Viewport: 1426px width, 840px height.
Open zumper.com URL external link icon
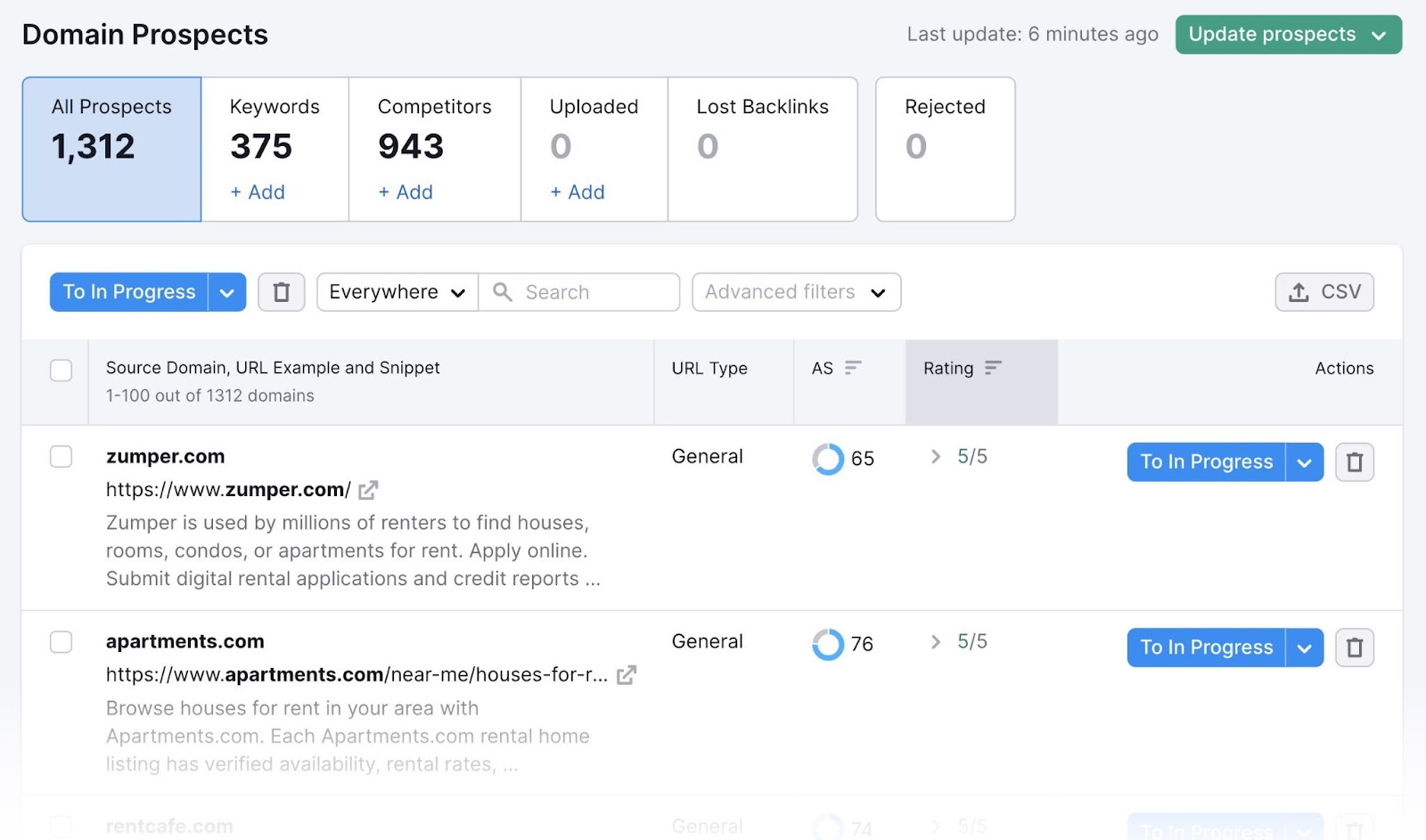point(368,490)
